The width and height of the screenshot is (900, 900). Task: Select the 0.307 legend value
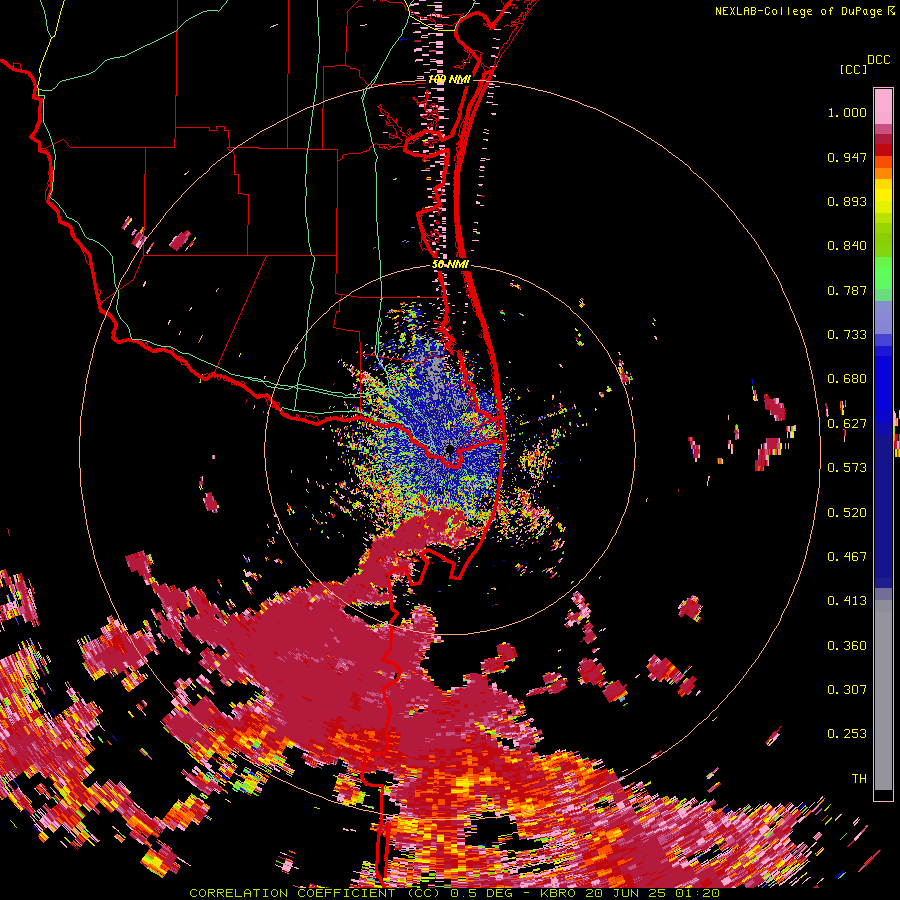click(847, 690)
